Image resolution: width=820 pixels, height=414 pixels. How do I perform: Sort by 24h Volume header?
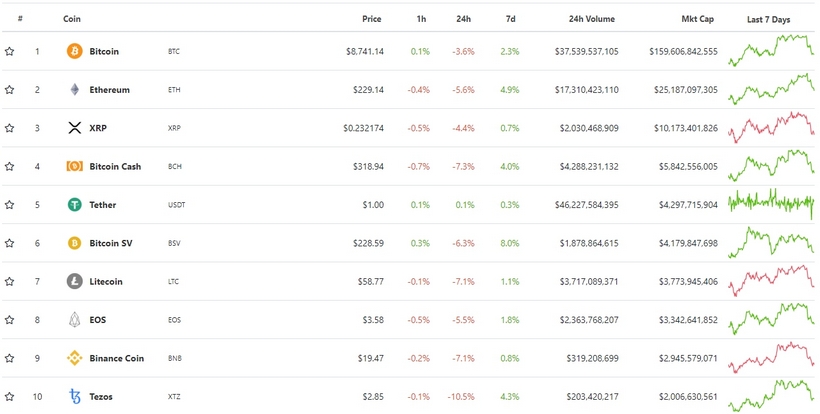pos(591,19)
